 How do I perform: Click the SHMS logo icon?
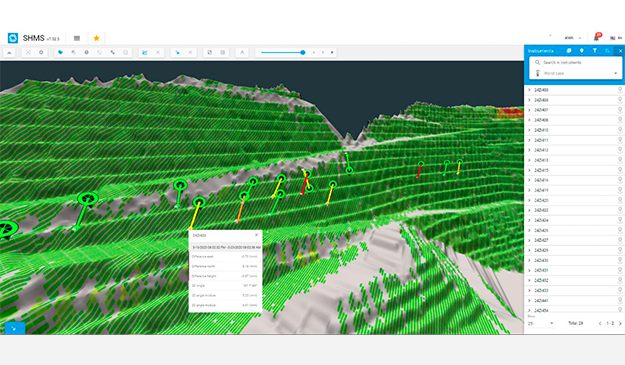click(x=13, y=38)
